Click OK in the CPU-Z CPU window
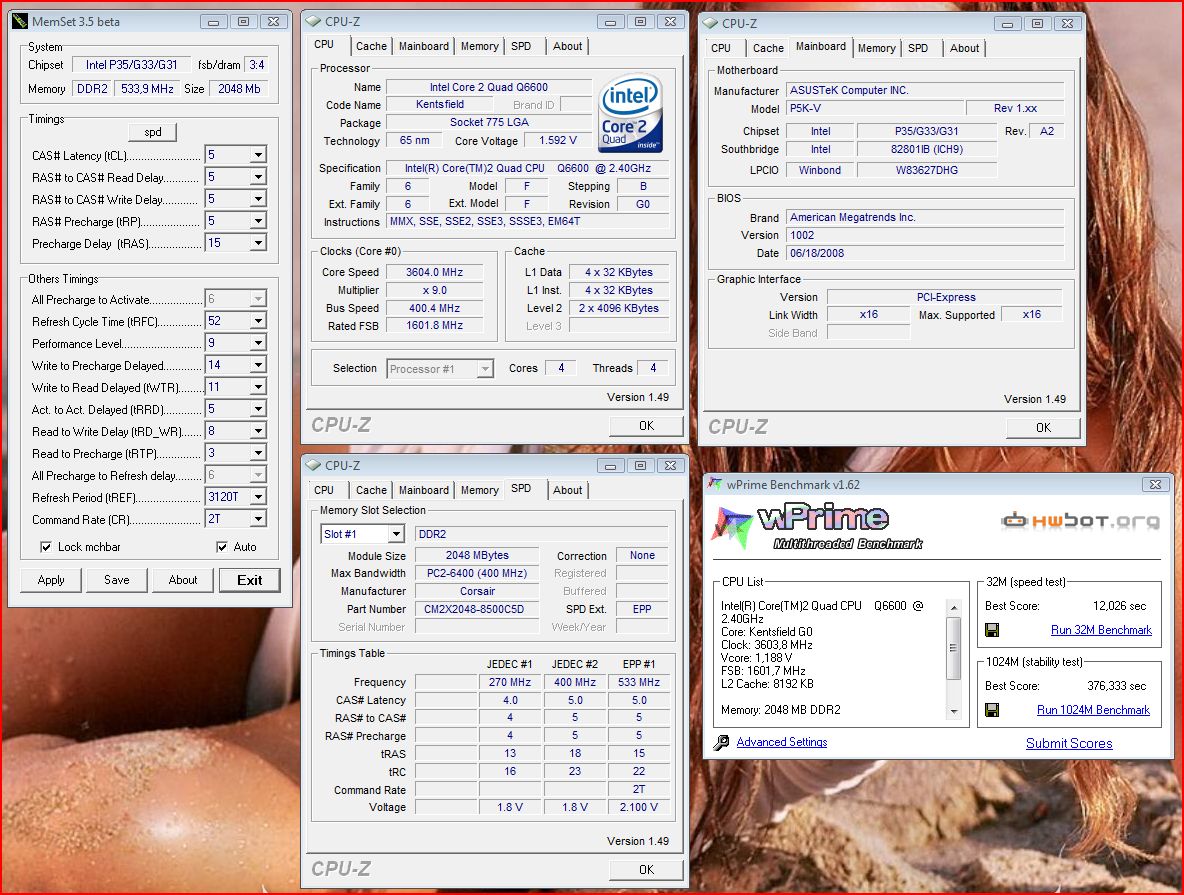Screen dimensions: 1184x895 pyautogui.click(x=646, y=426)
